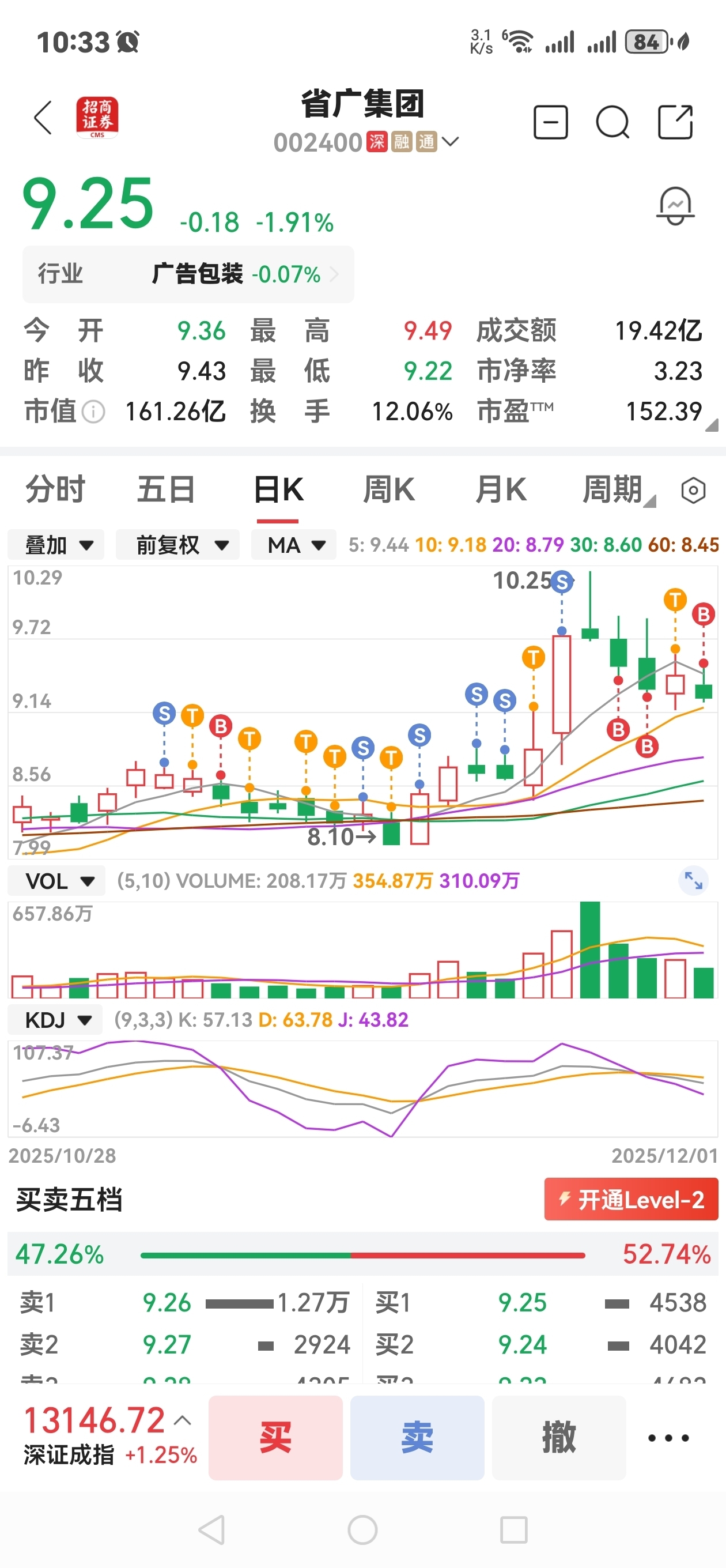The height and width of the screenshot is (1568, 726).
Task: Tap the share export icon
Action: point(675,122)
